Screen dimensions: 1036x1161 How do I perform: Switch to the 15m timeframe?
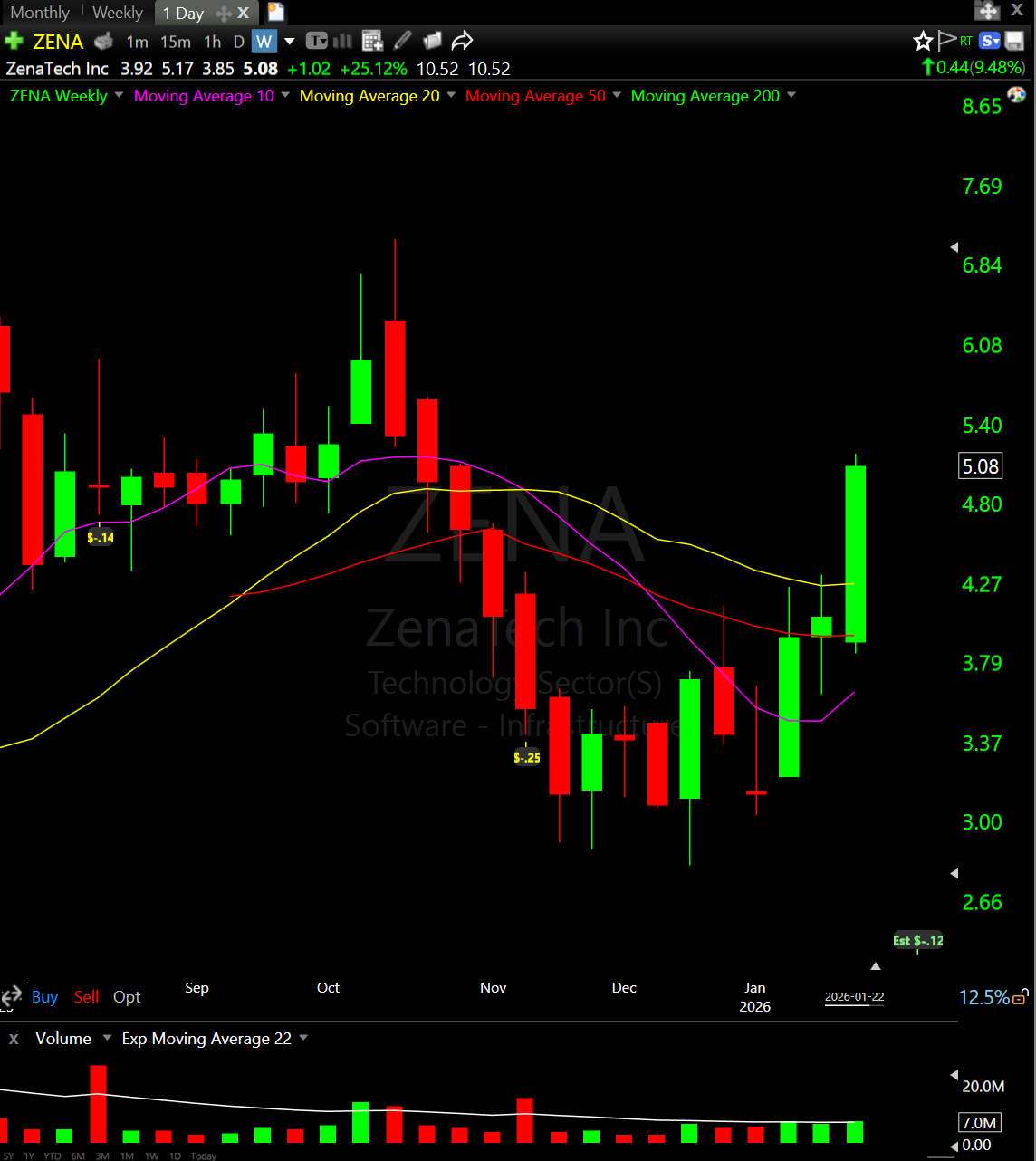[175, 42]
